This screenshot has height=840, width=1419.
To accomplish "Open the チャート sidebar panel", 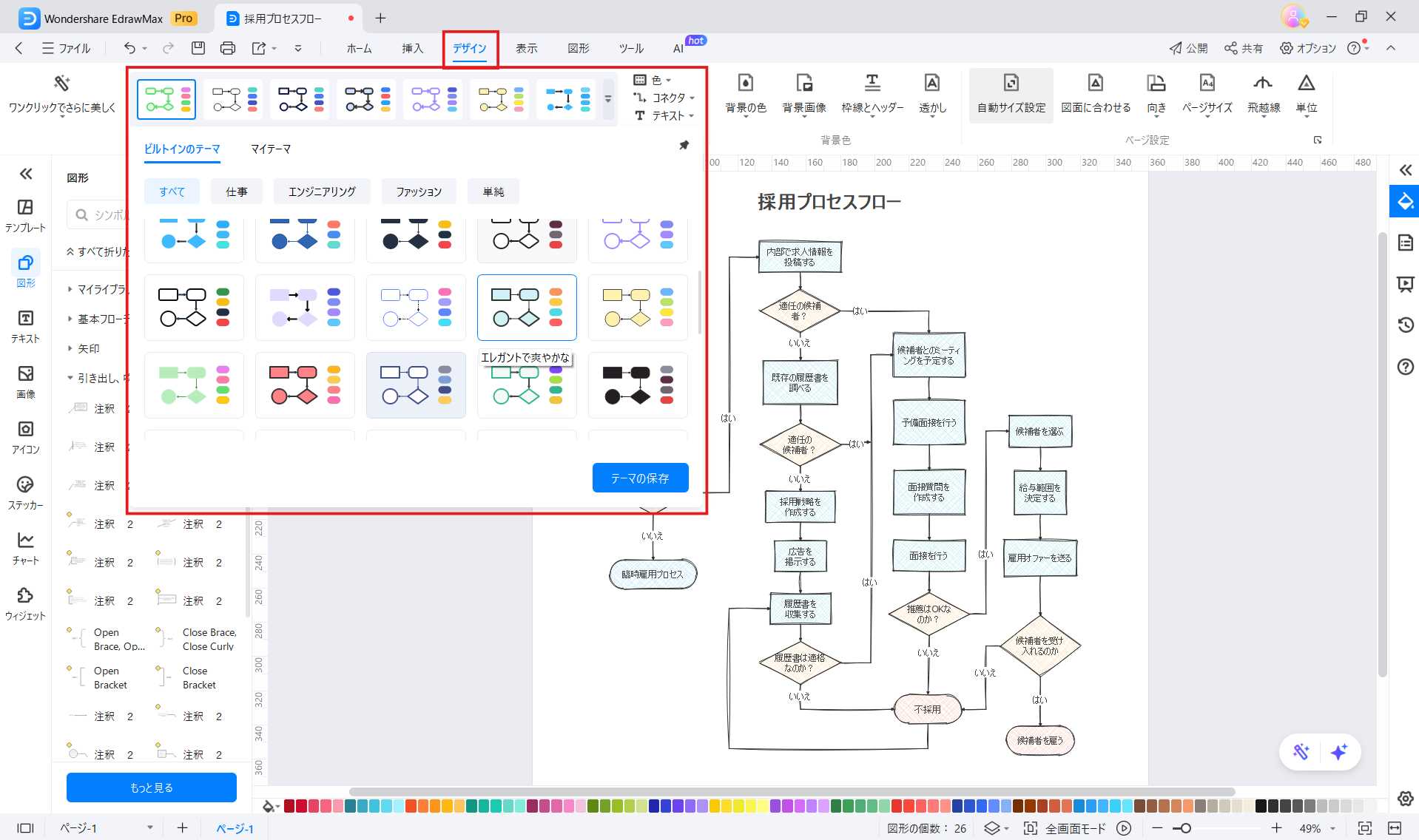I will (x=25, y=548).
